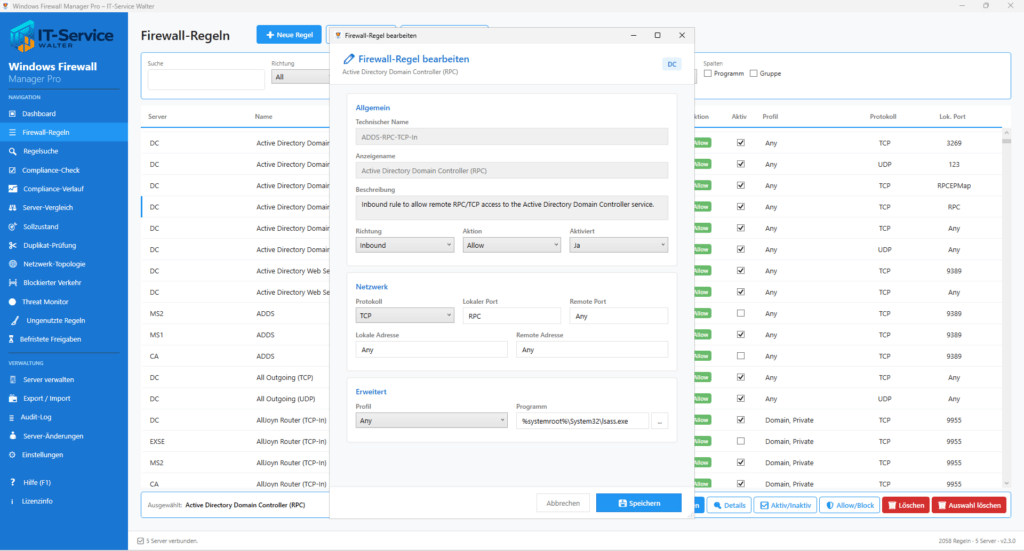Sort table by Aktiv column header
Image resolution: width=1024 pixels, height=551 pixels.
pyautogui.click(x=739, y=117)
